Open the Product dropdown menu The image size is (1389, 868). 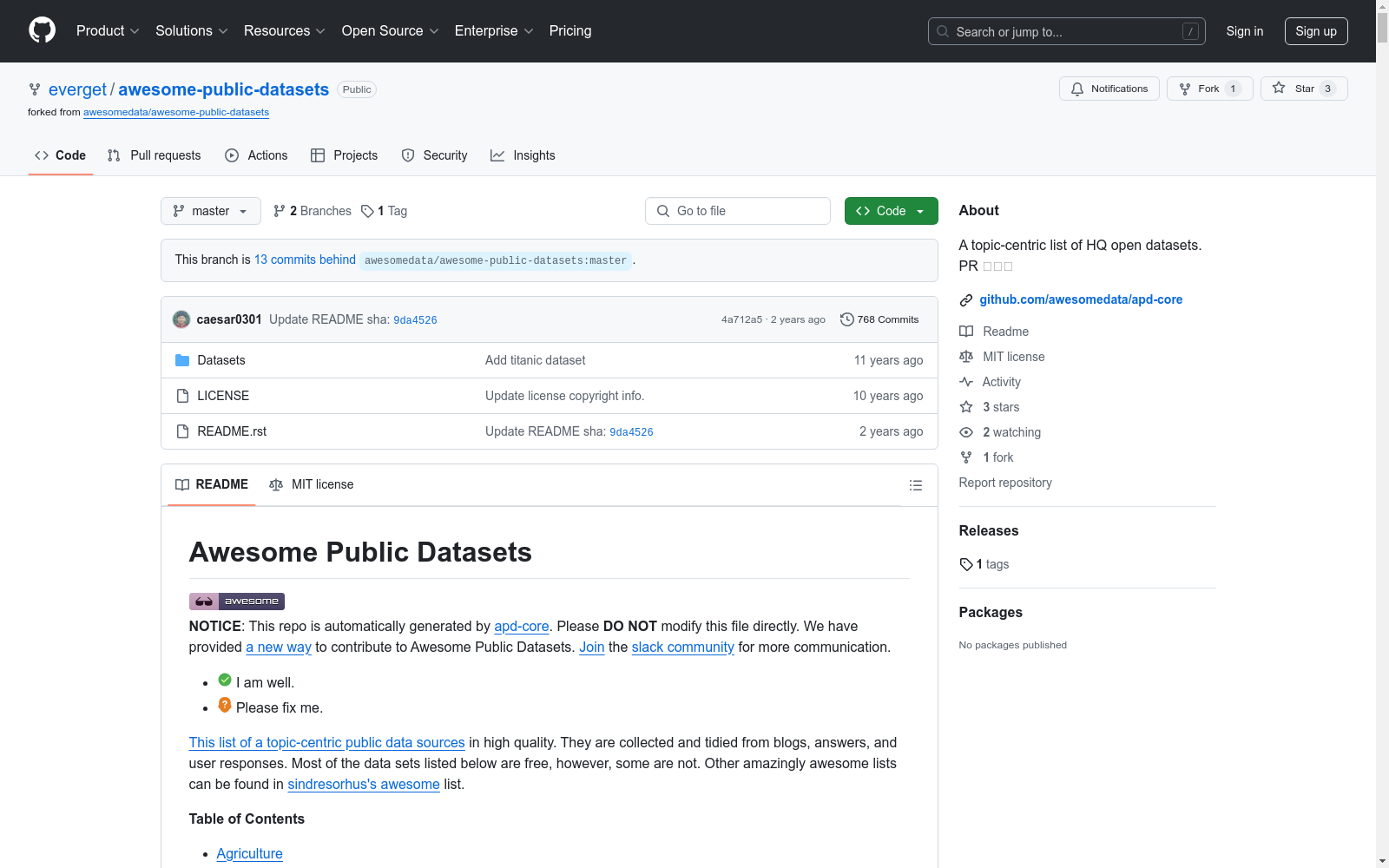pos(108,30)
